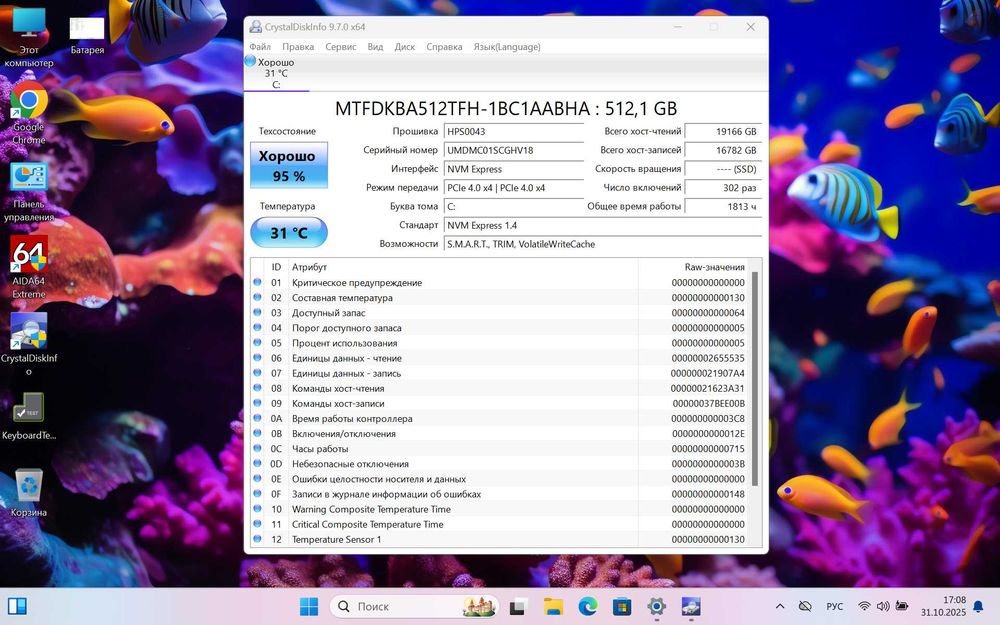1000x625 pixels.
Task: Select the Батарея desktop file
Action: coord(87,36)
